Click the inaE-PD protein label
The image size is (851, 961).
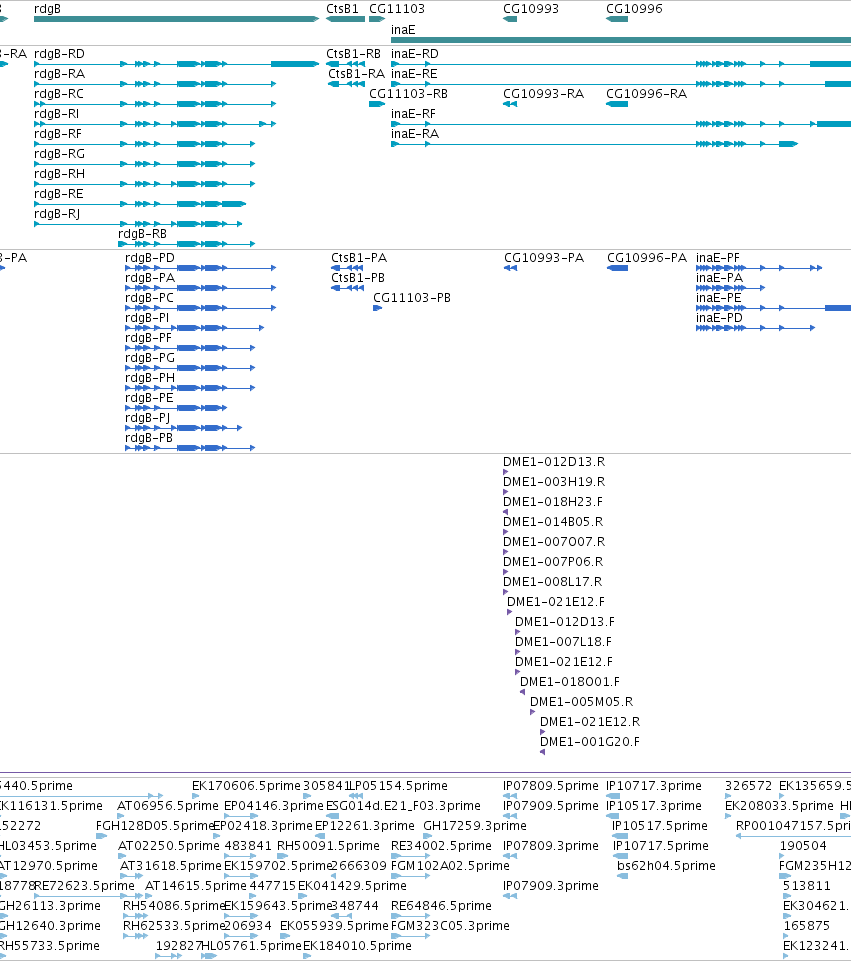(719, 318)
